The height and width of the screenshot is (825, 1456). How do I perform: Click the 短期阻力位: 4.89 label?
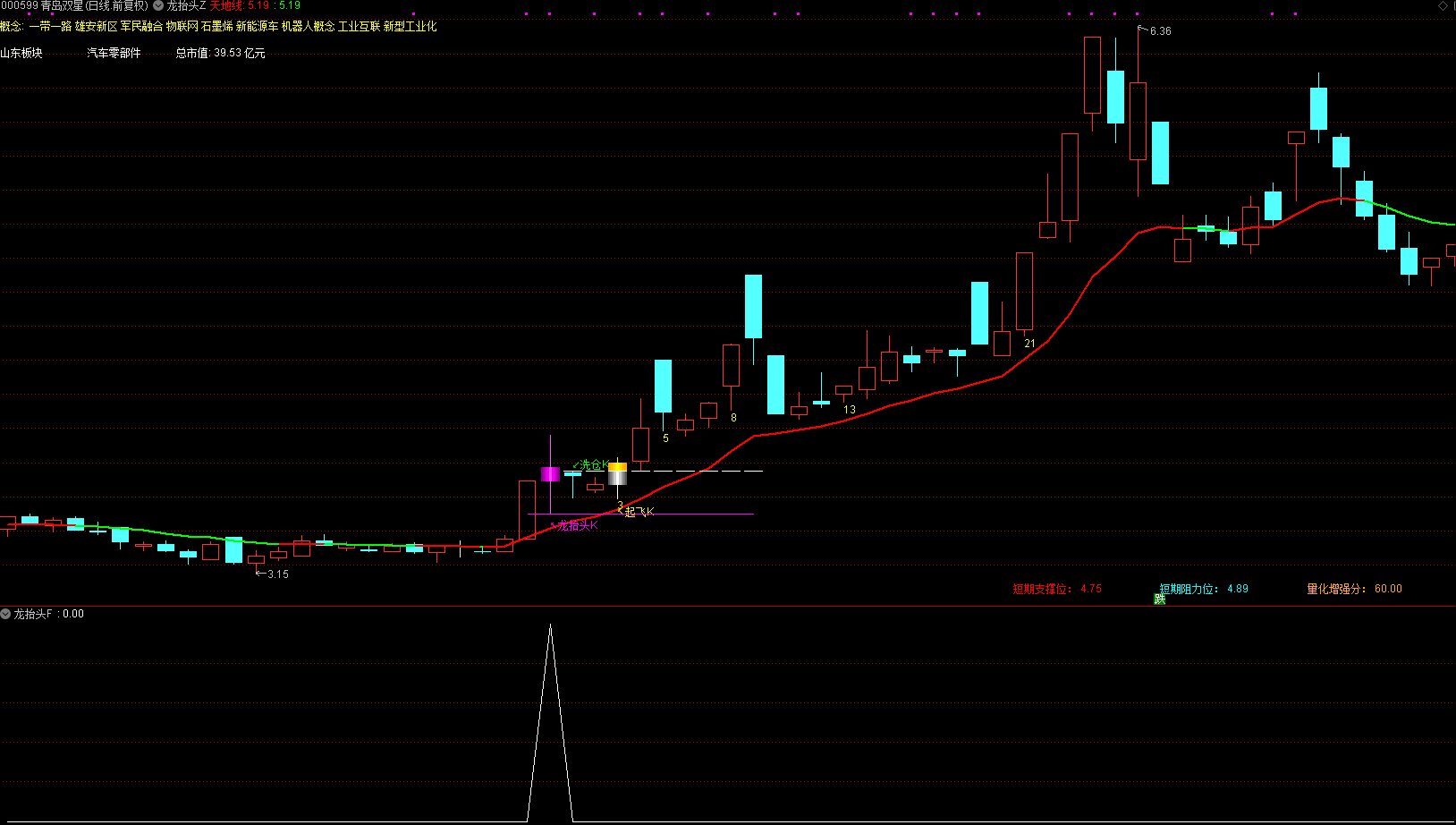(1204, 589)
